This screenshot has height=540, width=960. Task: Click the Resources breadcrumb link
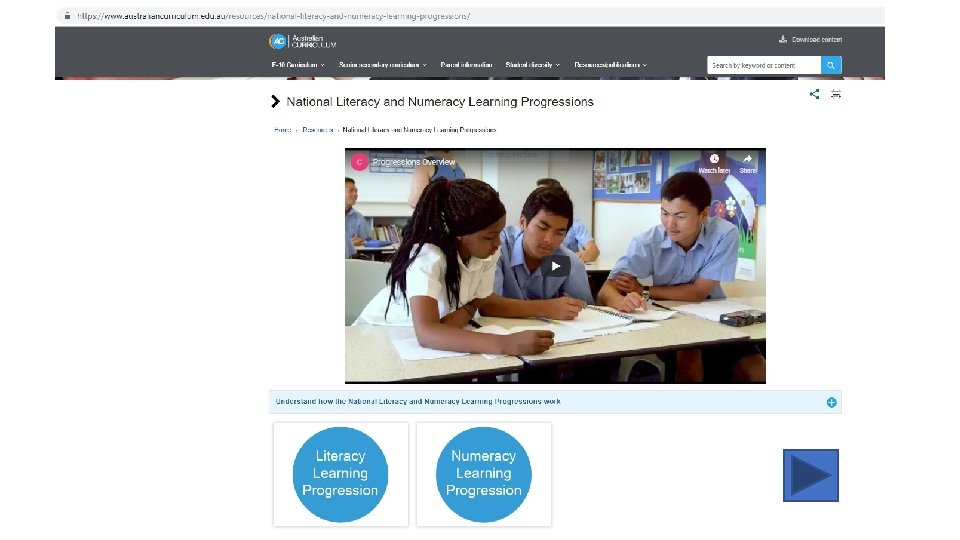[318, 130]
